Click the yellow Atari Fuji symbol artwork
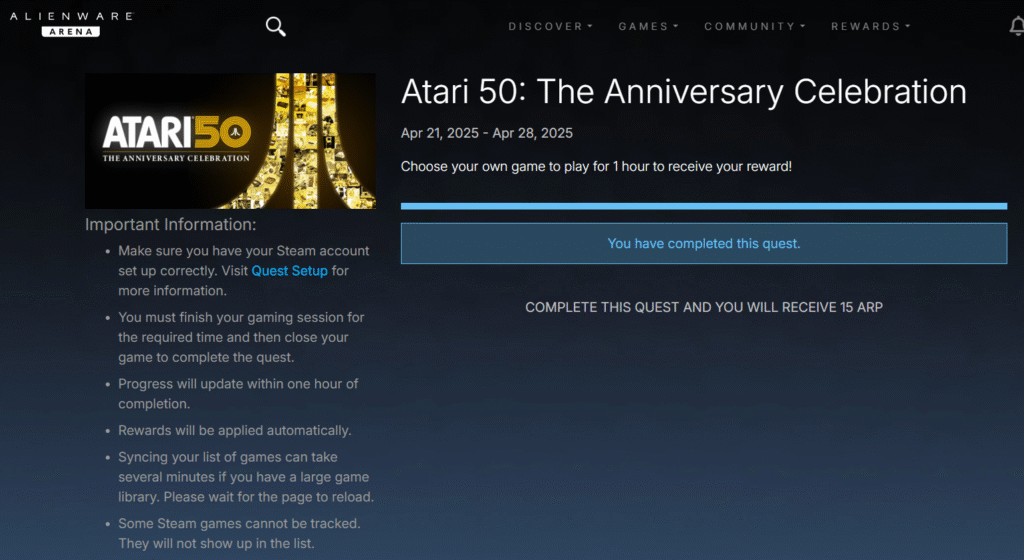1024x560 pixels. (315, 141)
